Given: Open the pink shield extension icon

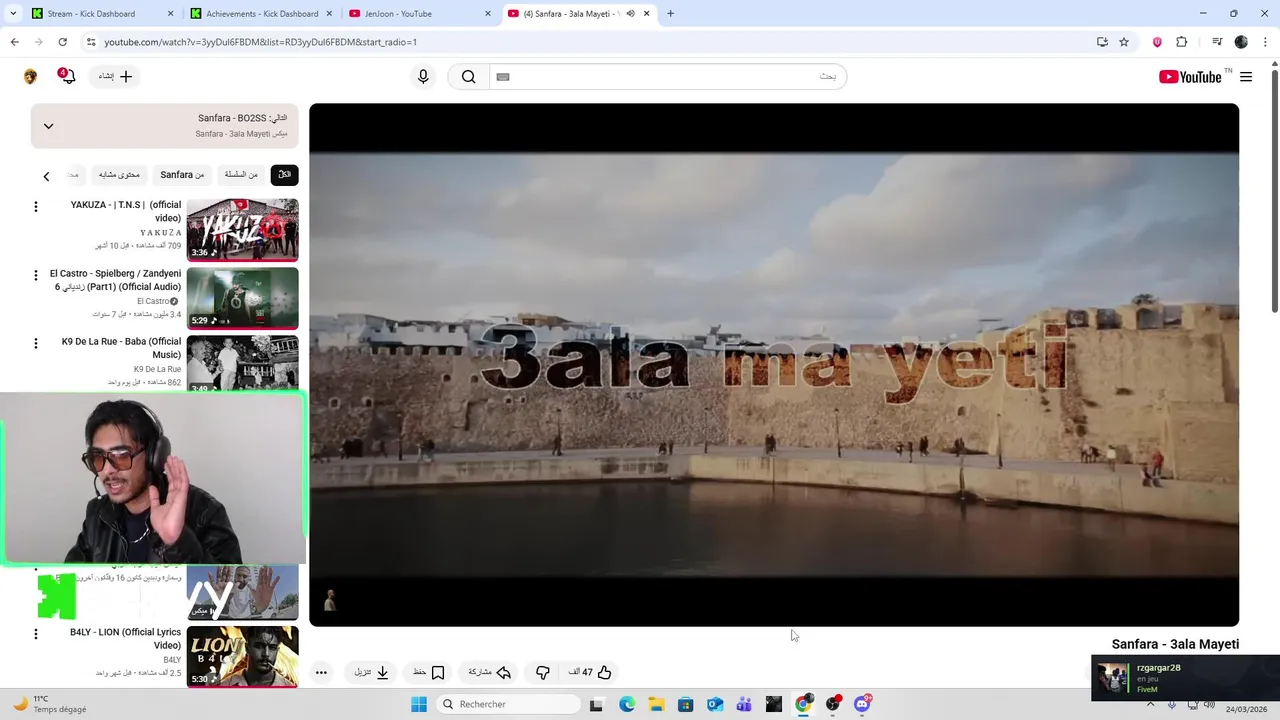Looking at the screenshot, I should (1157, 42).
